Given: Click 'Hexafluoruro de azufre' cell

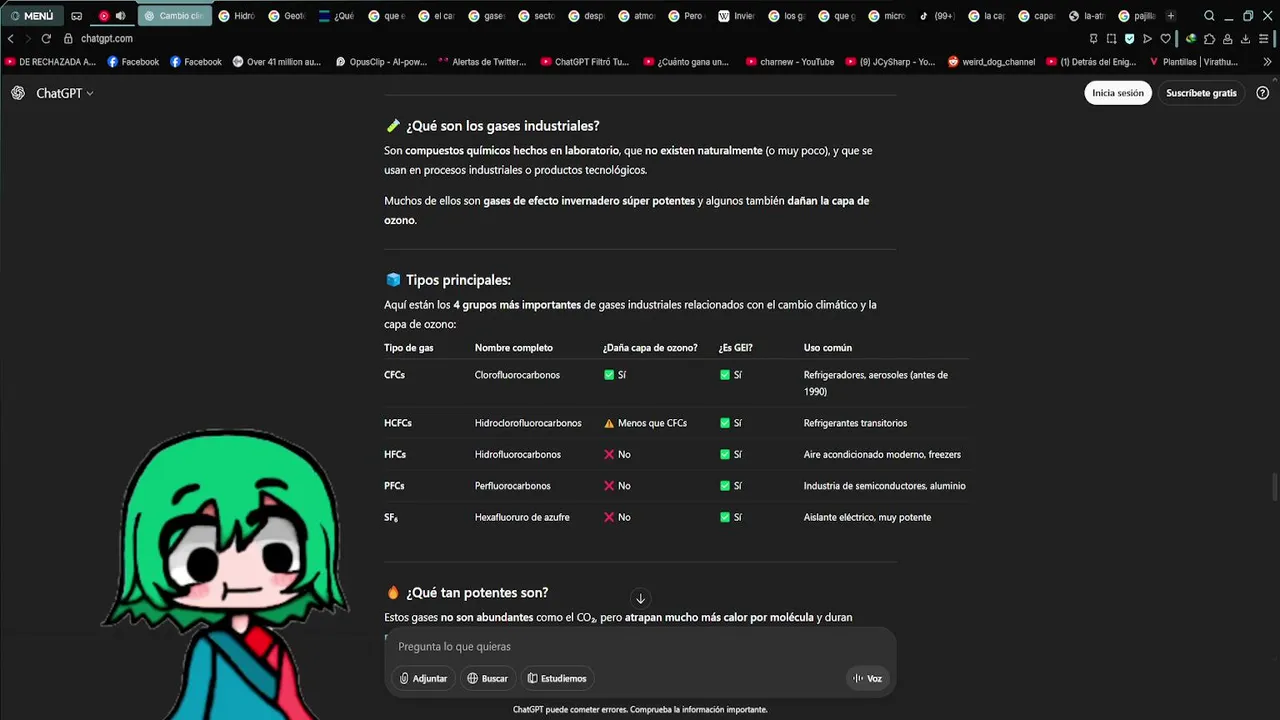Looking at the screenshot, I should (x=522, y=517).
